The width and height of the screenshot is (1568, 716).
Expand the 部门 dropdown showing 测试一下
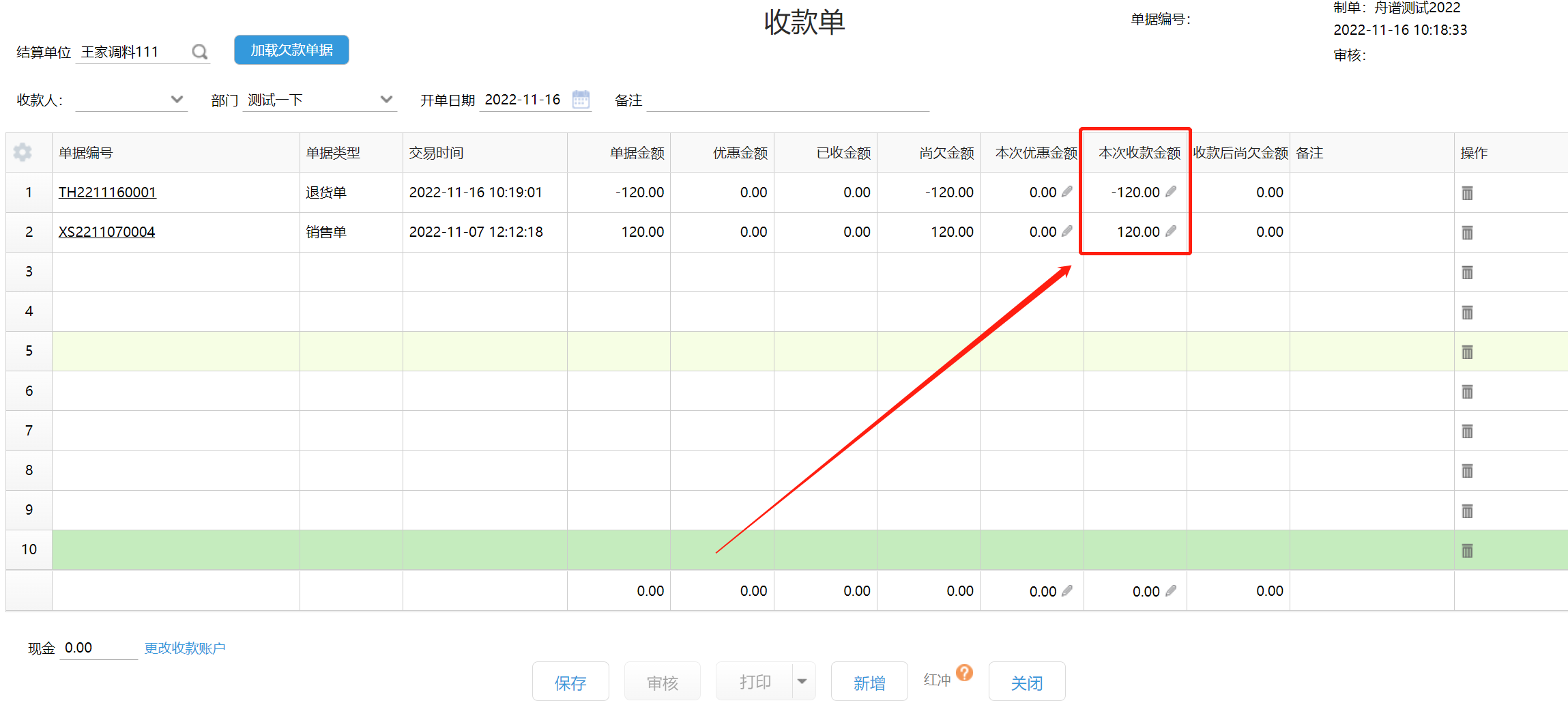386,100
